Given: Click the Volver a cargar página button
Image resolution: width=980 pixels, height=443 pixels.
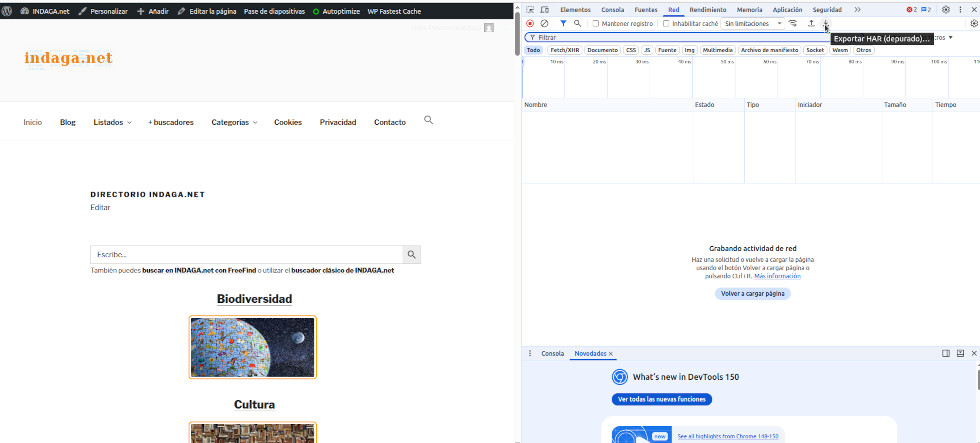Looking at the screenshot, I should [752, 294].
